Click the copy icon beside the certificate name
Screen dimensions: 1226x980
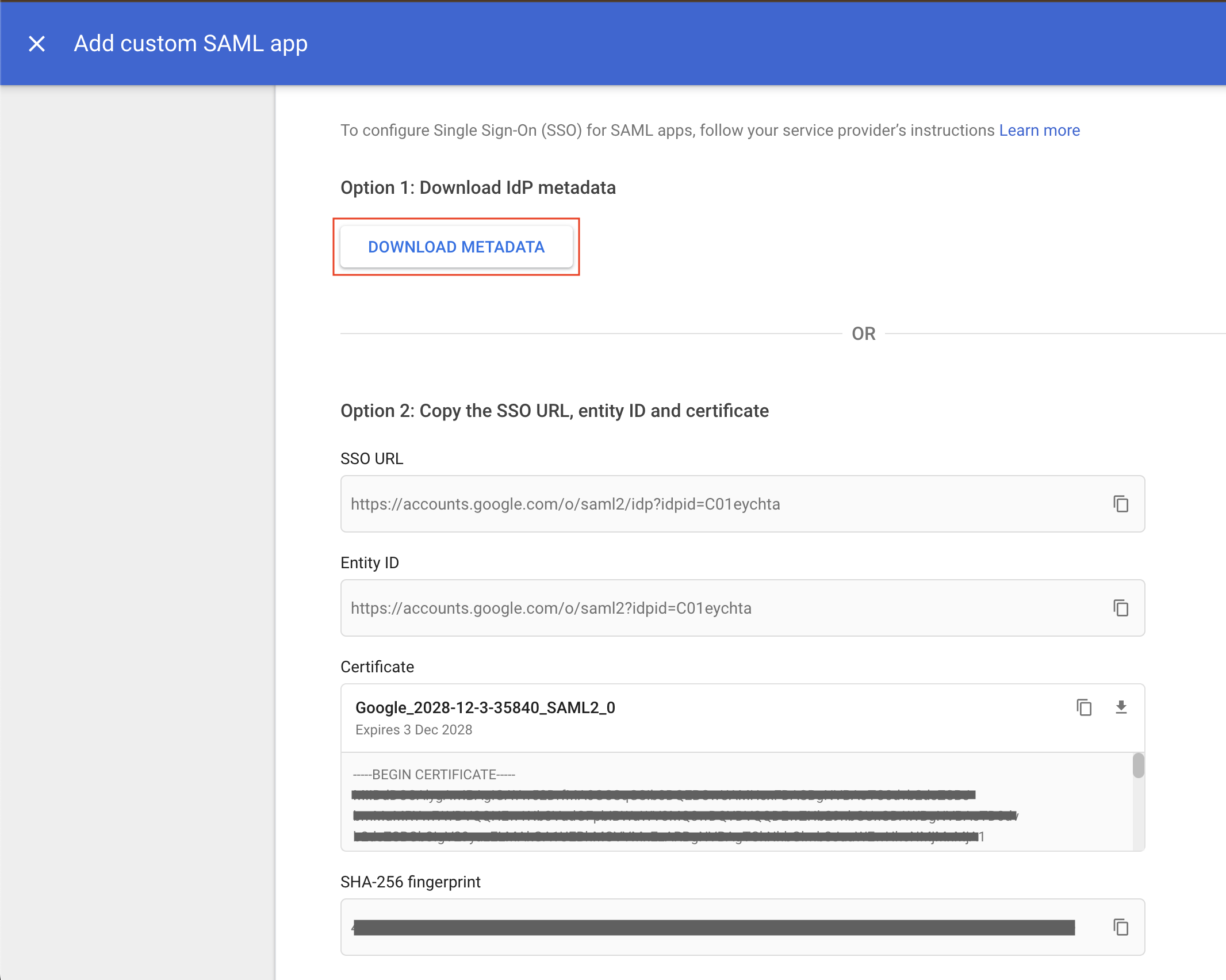[1083, 707]
